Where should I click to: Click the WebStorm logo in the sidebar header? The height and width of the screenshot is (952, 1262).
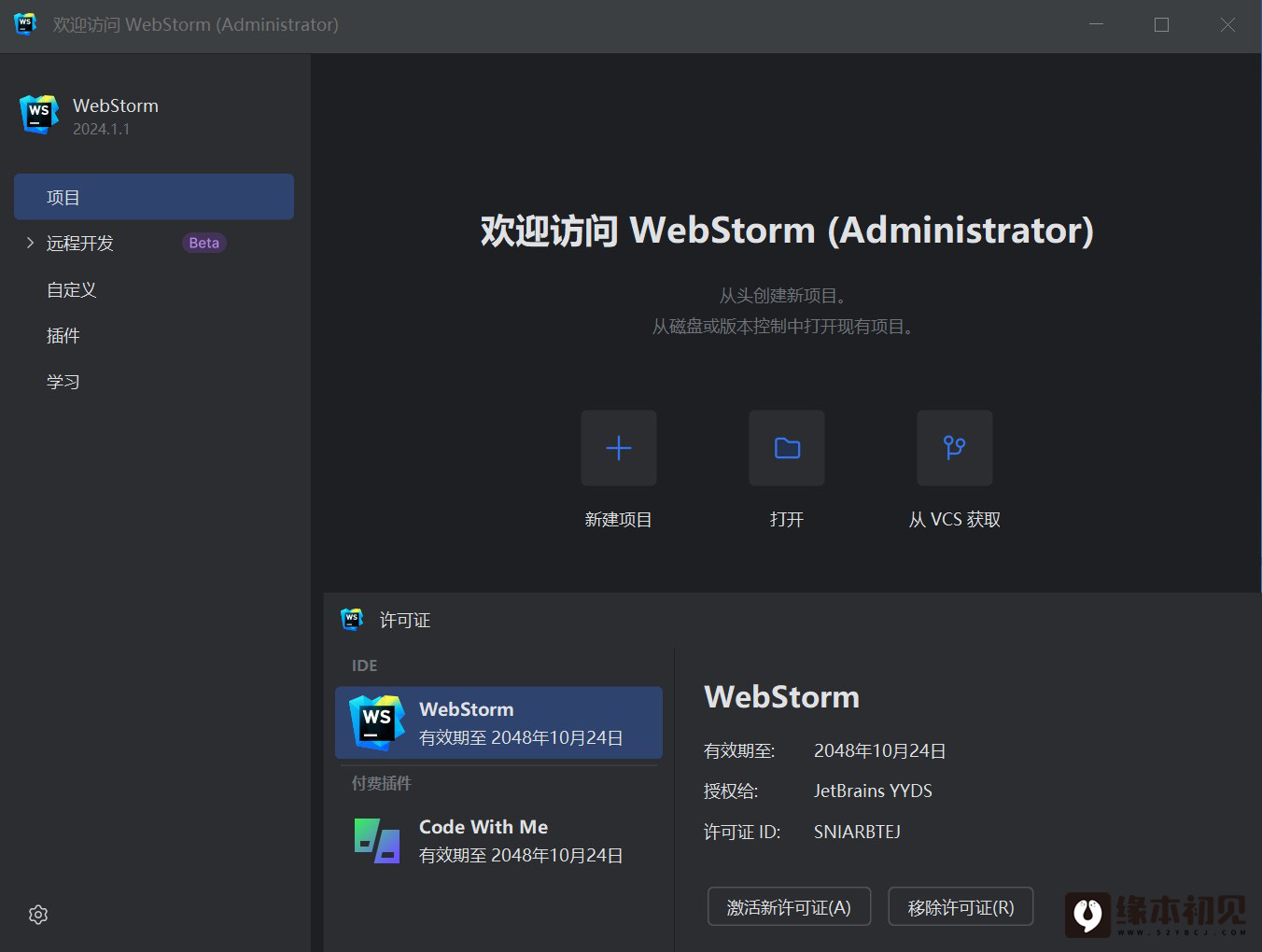tap(39, 114)
